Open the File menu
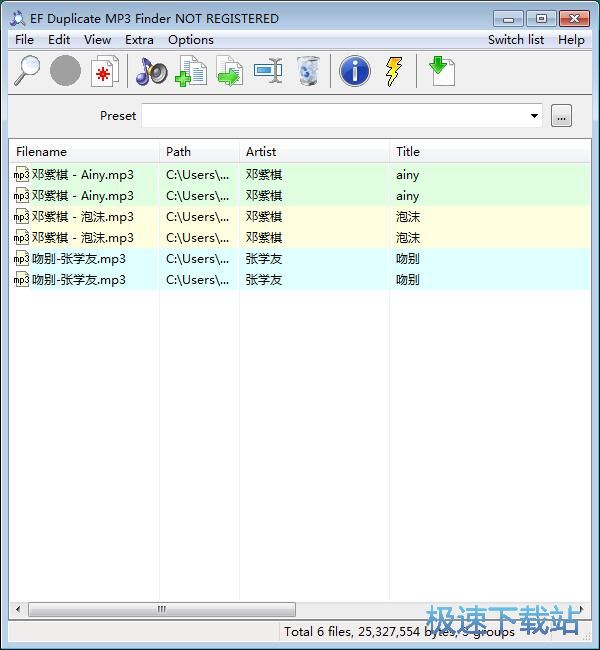600x650 pixels. 24,40
